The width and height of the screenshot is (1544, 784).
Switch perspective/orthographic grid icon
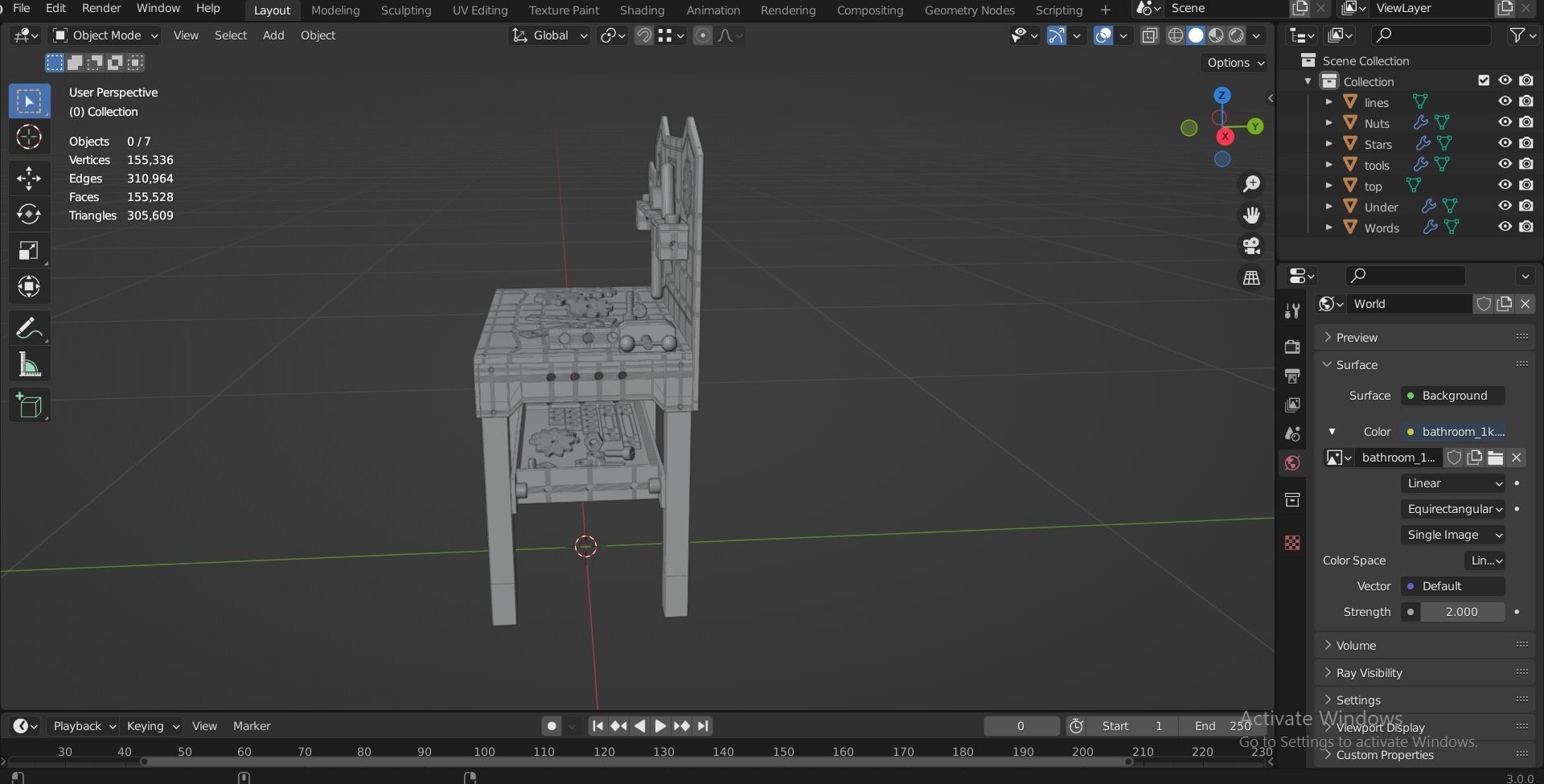tap(1251, 277)
